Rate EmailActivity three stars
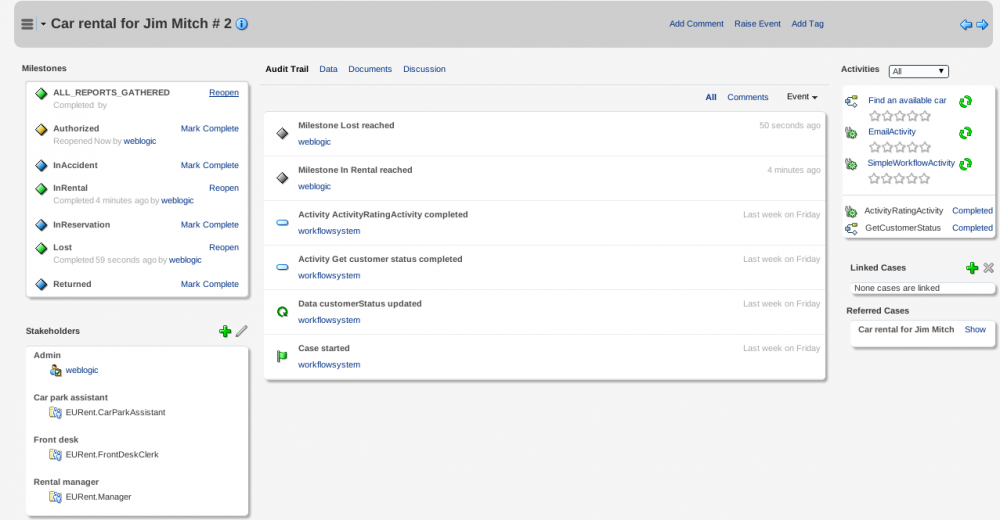This screenshot has width=1000, height=520. click(x=900, y=147)
